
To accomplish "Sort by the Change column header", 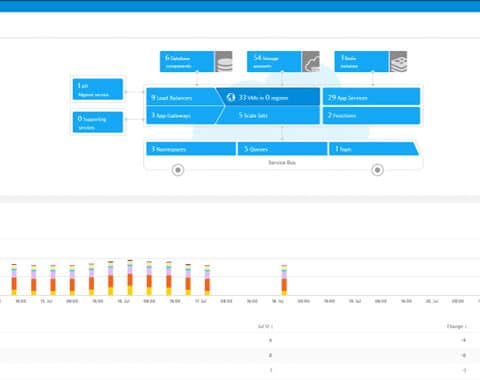I will click(456, 326).
